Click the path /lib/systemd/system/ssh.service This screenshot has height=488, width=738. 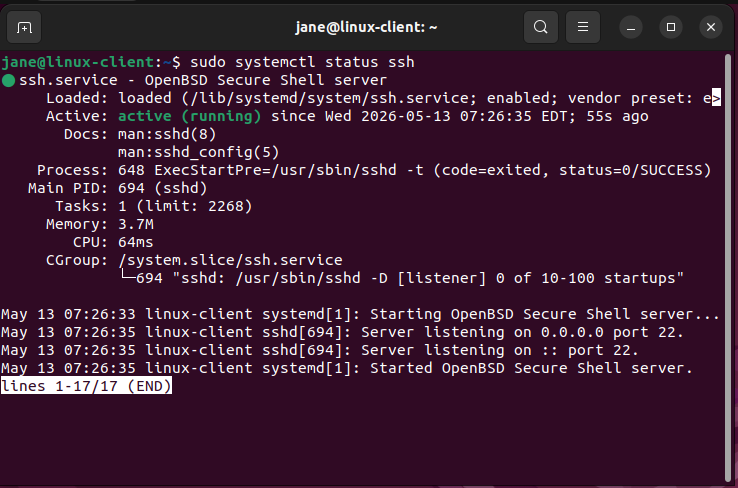pyautogui.click(x=330, y=98)
